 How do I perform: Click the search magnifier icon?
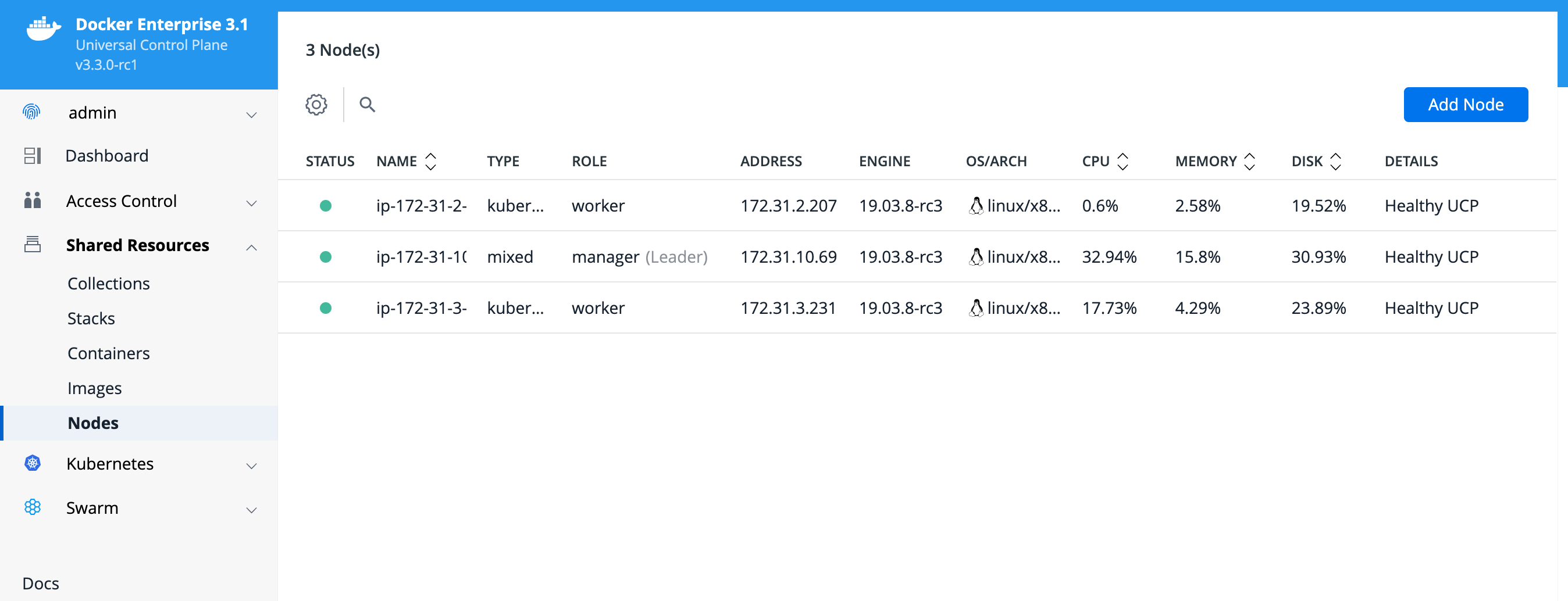point(367,105)
